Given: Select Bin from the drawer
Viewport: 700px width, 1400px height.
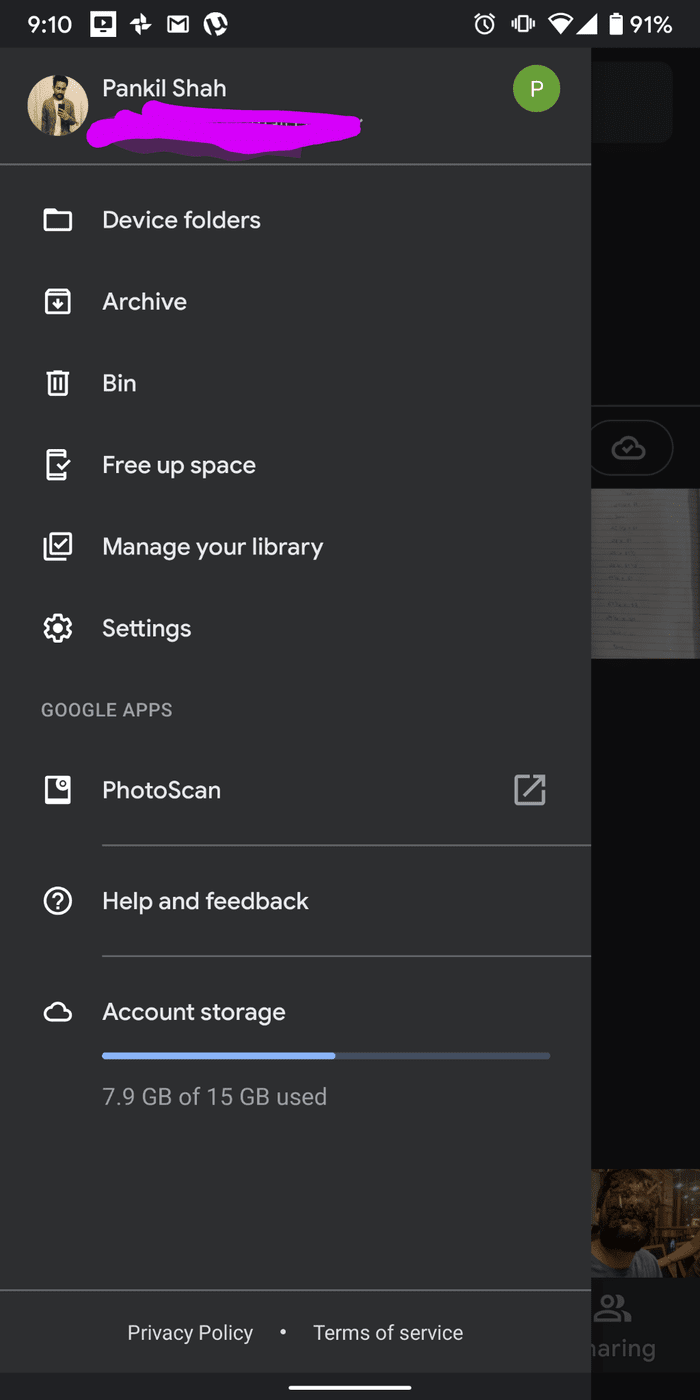Looking at the screenshot, I should coord(295,383).
